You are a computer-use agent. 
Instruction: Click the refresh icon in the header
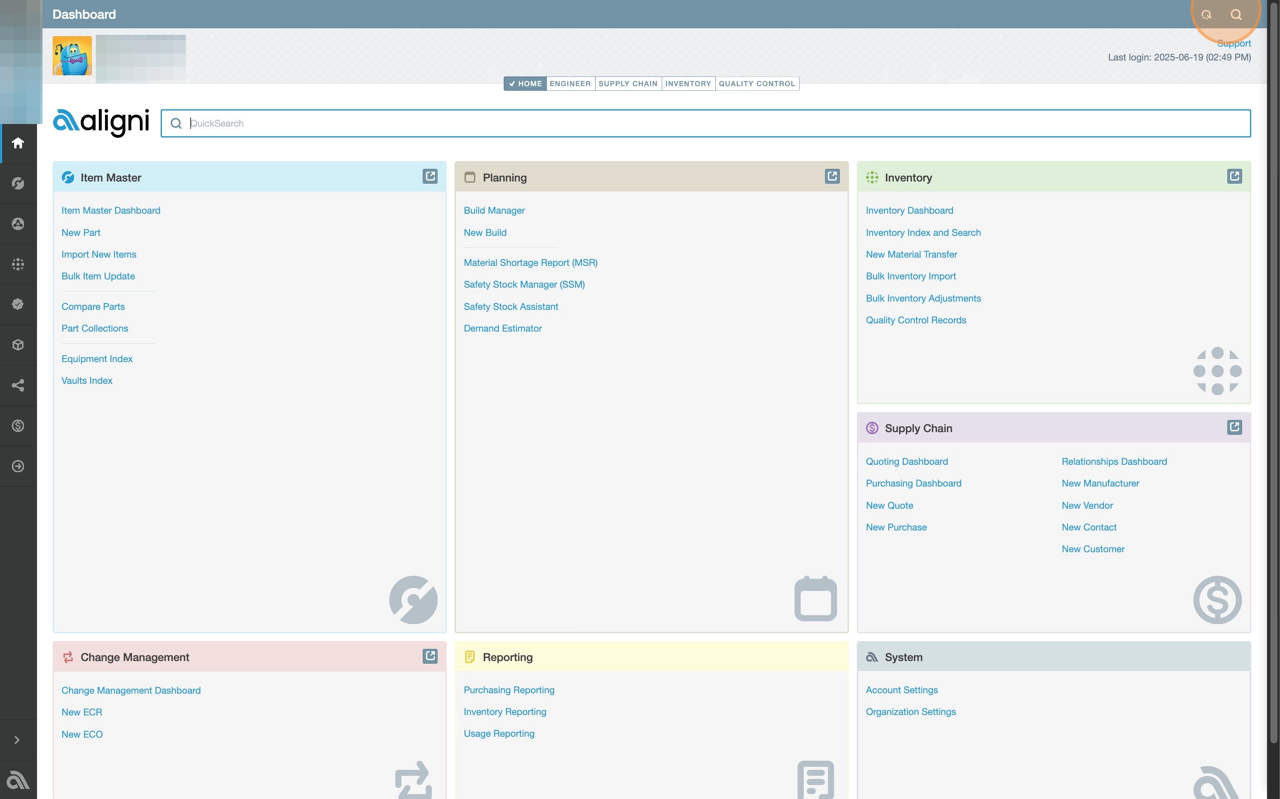pos(1207,15)
